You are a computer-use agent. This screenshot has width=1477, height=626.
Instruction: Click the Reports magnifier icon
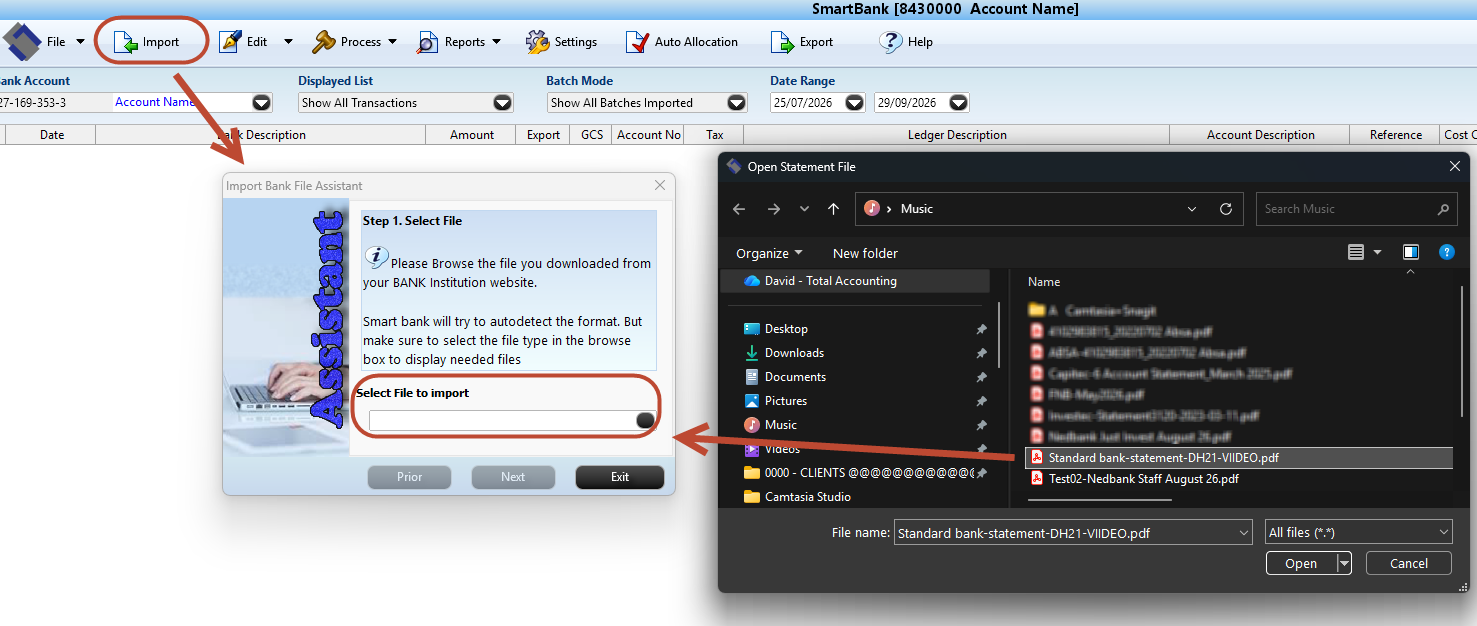coord(428,42)
